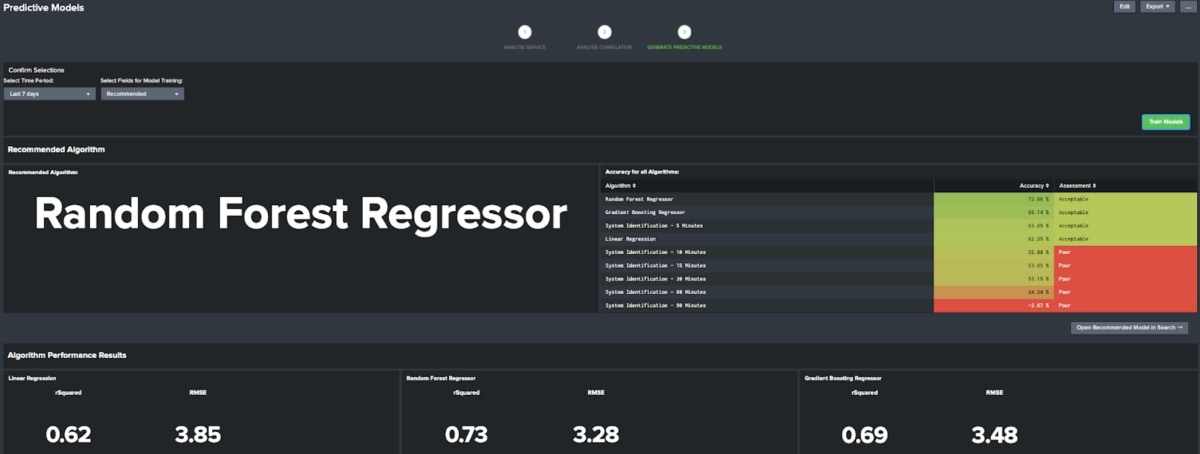Click Acceptable assessment in Linear Regression row
The width and height of the screenshot is (1200, 454).
[x=1126, y=239]
